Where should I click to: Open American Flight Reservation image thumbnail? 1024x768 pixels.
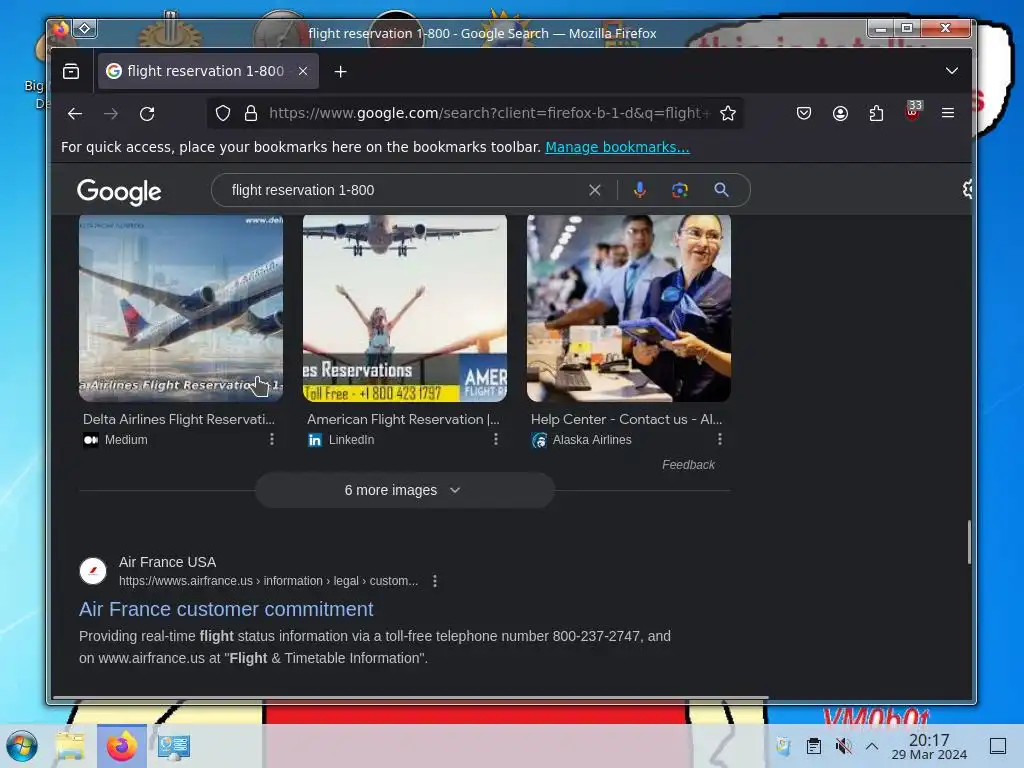point(405,308)
